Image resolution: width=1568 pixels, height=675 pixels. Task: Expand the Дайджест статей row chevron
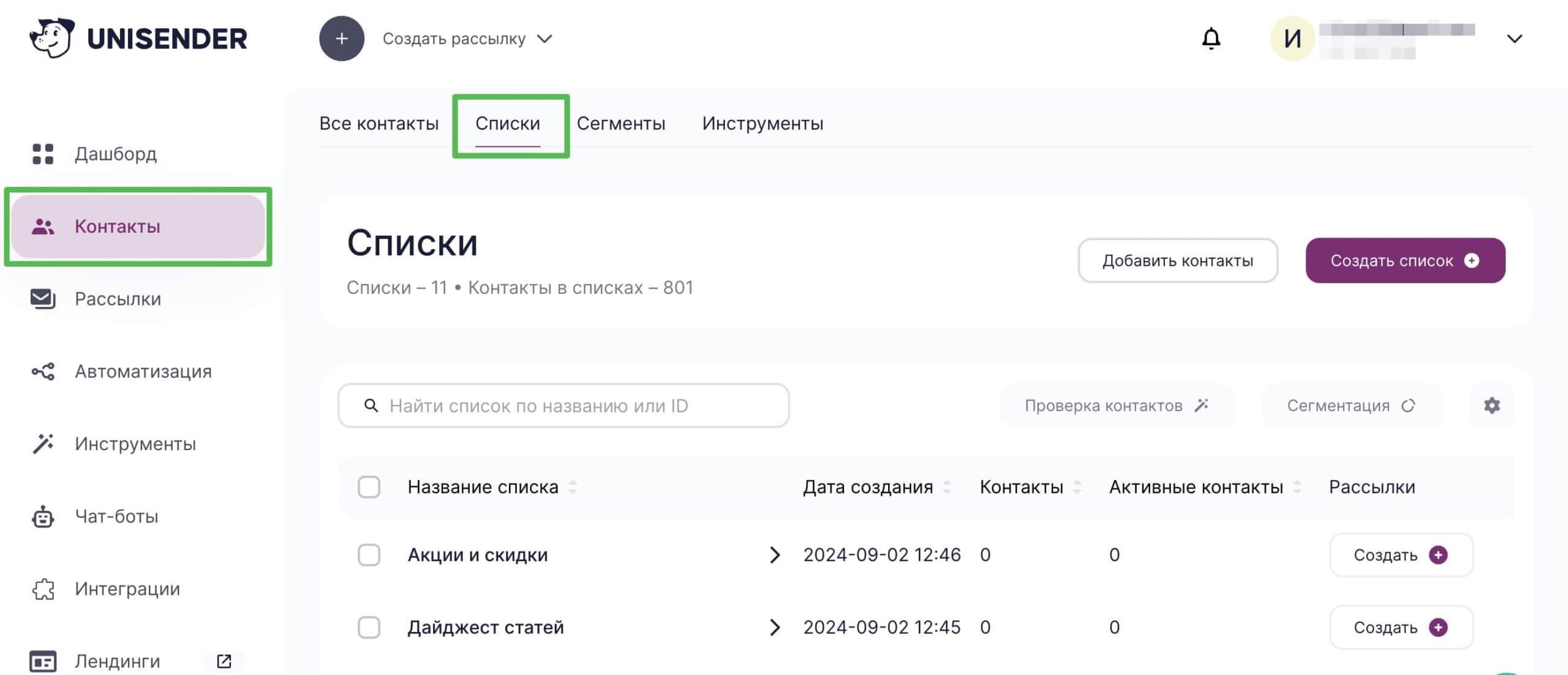[775, 627]
